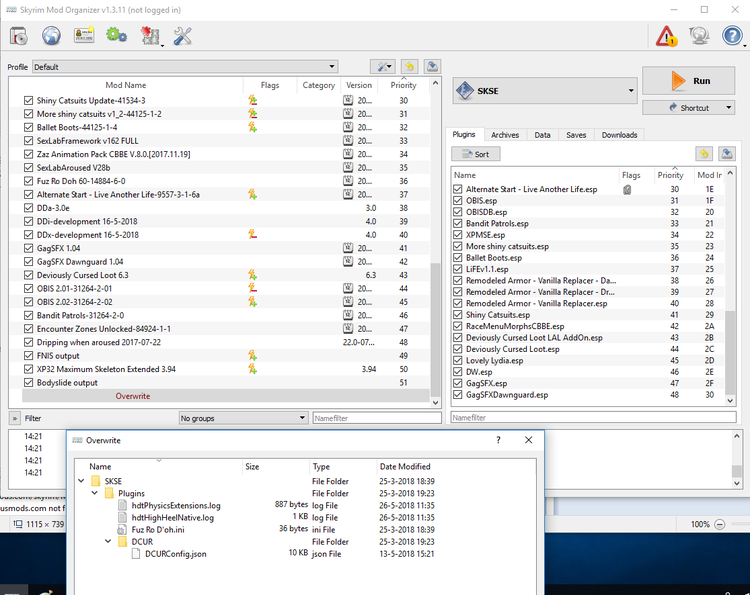Click the plugin Sort button

(x=476, y=154)
